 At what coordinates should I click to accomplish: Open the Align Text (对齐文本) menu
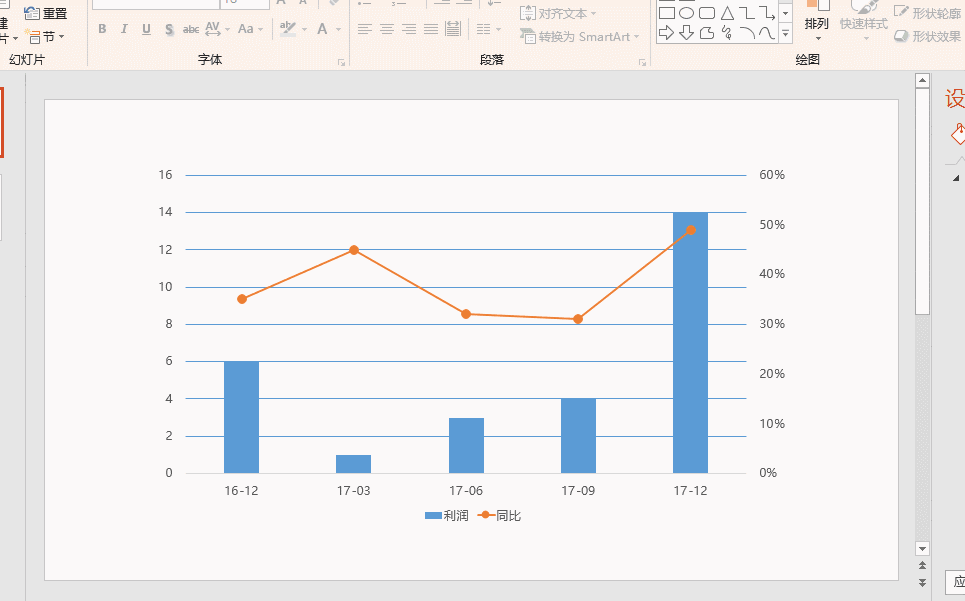point(558,13)
